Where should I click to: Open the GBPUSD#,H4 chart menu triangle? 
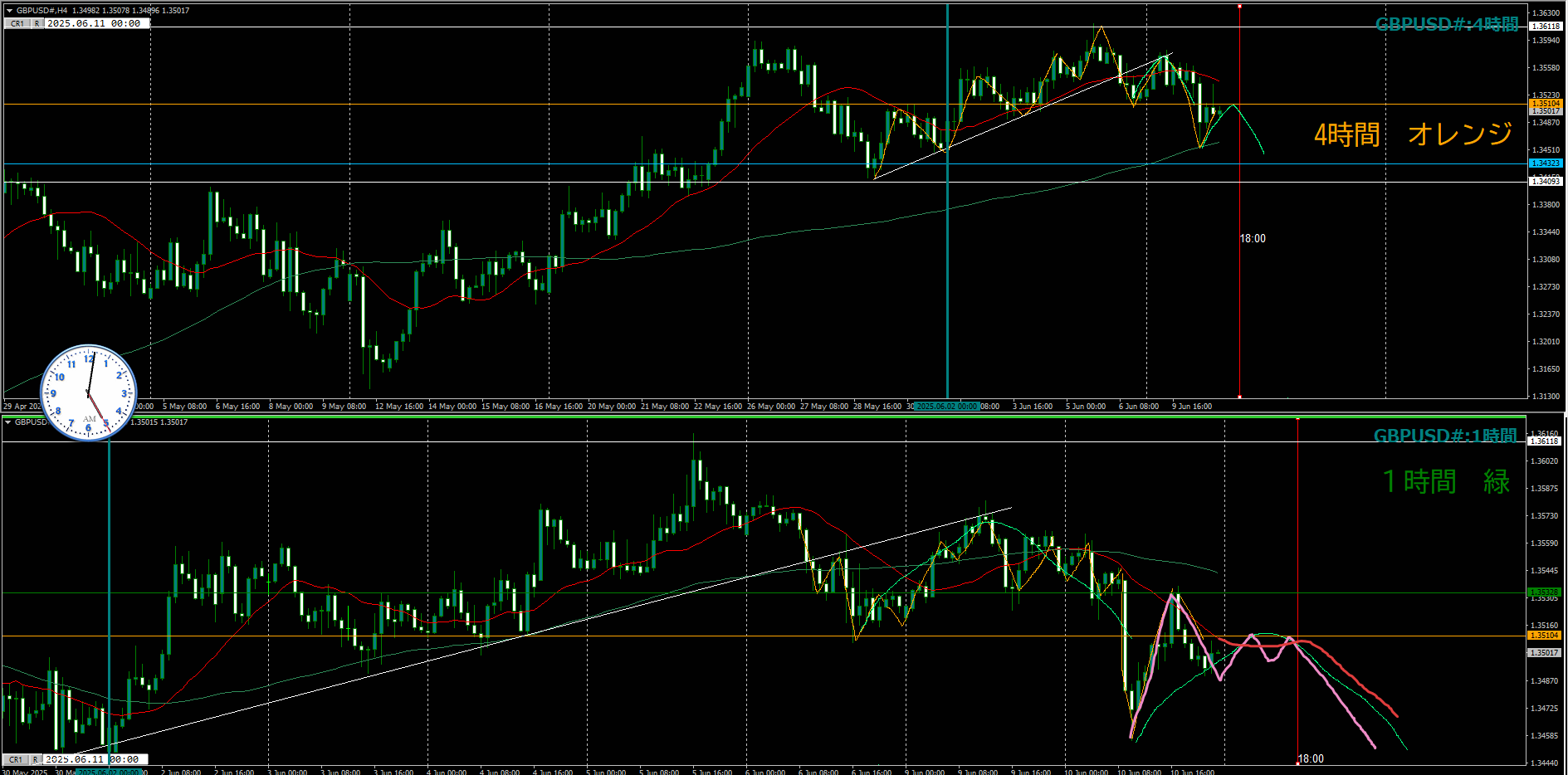(x=9, y=11)
